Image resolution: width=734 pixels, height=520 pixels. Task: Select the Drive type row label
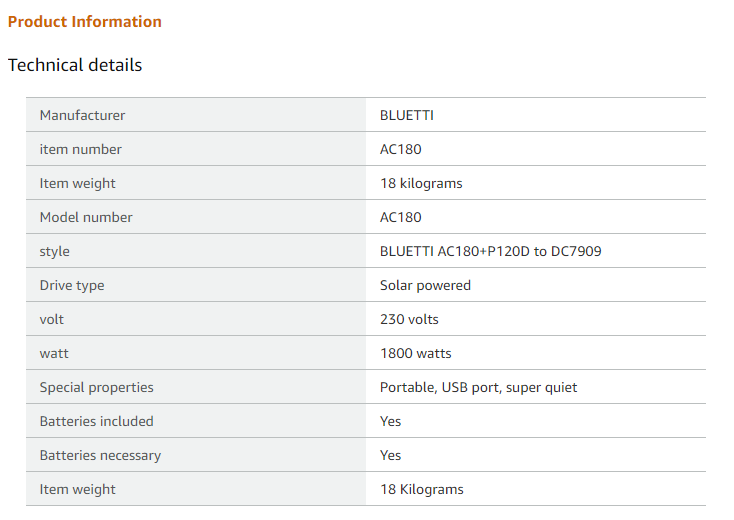72,285
